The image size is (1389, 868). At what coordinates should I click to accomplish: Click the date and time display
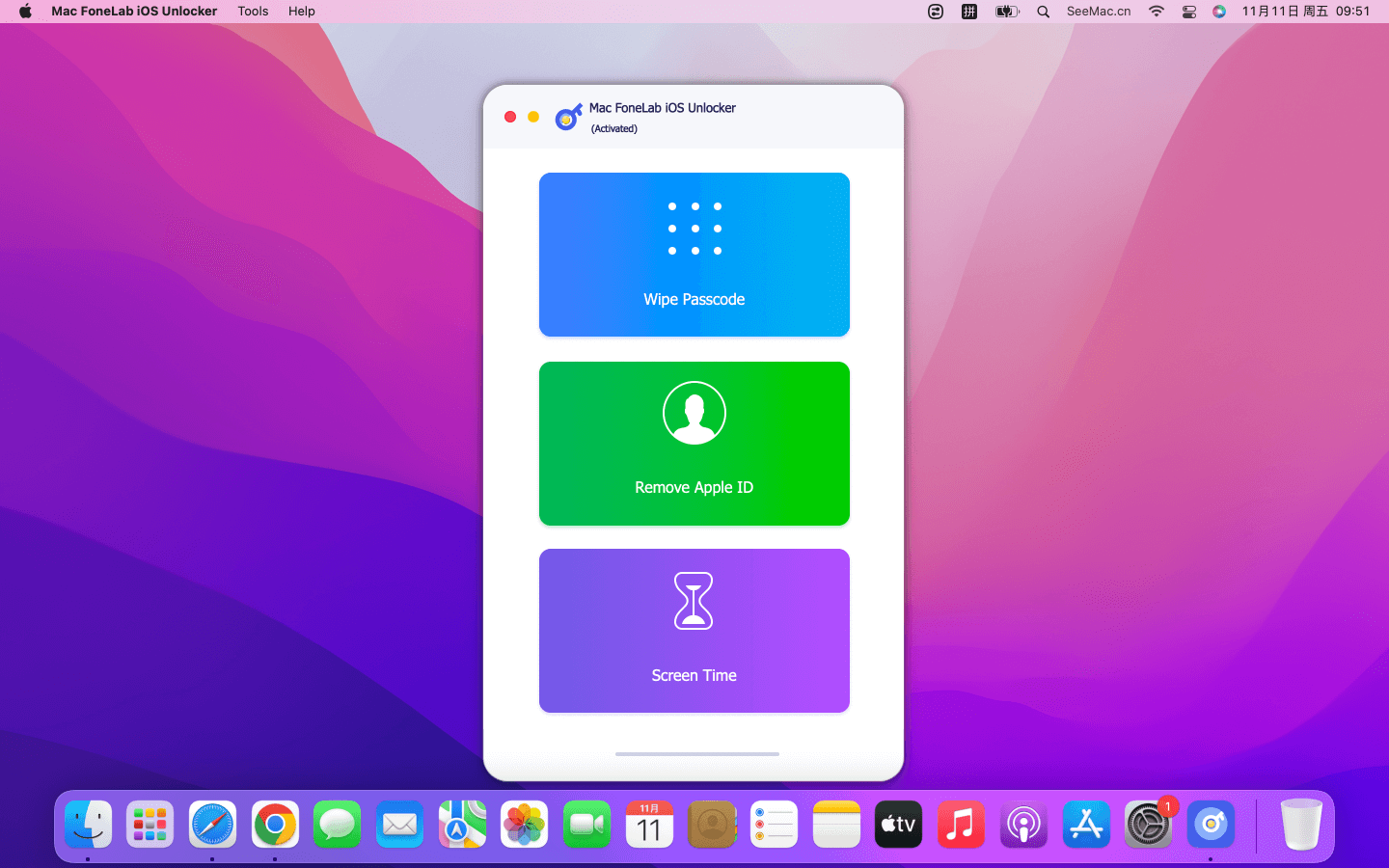1306,12
